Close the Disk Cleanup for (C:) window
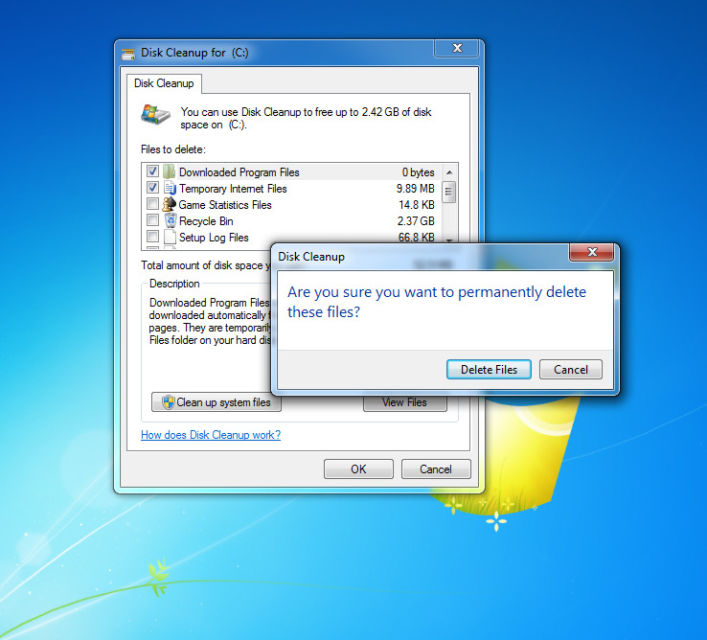The image size is (707, 640). pyautogui.click(x=456, y=48)
